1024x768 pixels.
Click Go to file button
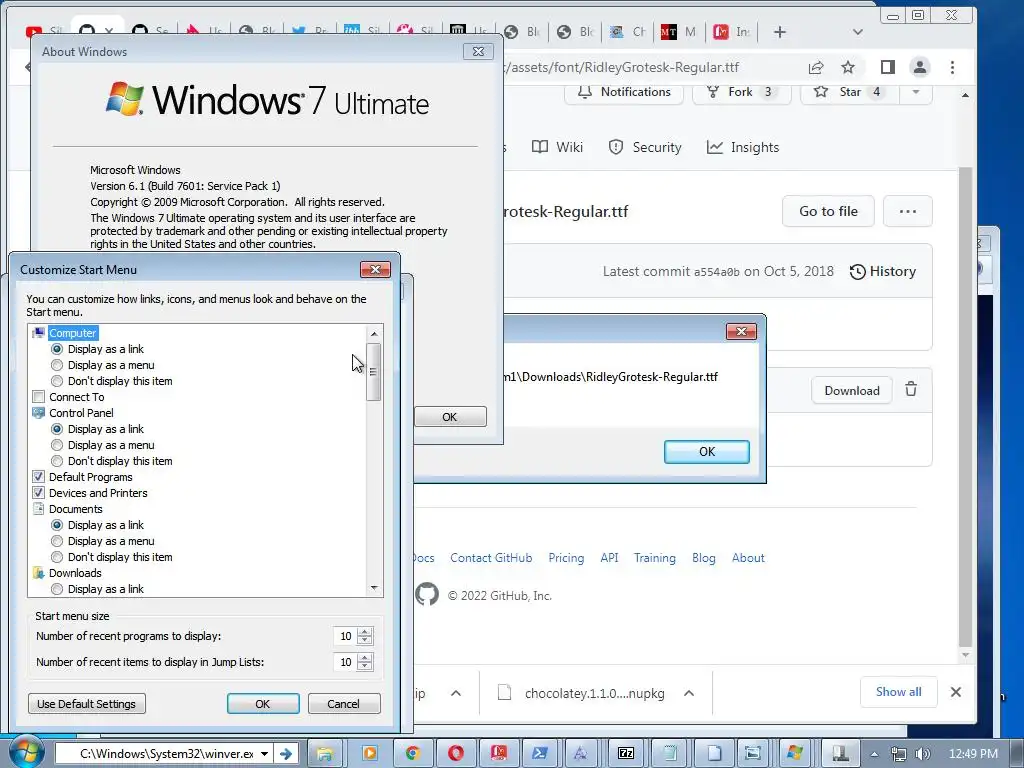(828, 211)
